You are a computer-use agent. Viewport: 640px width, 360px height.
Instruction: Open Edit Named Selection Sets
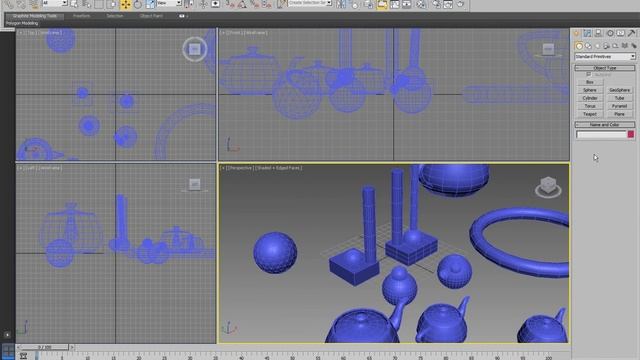282,4
